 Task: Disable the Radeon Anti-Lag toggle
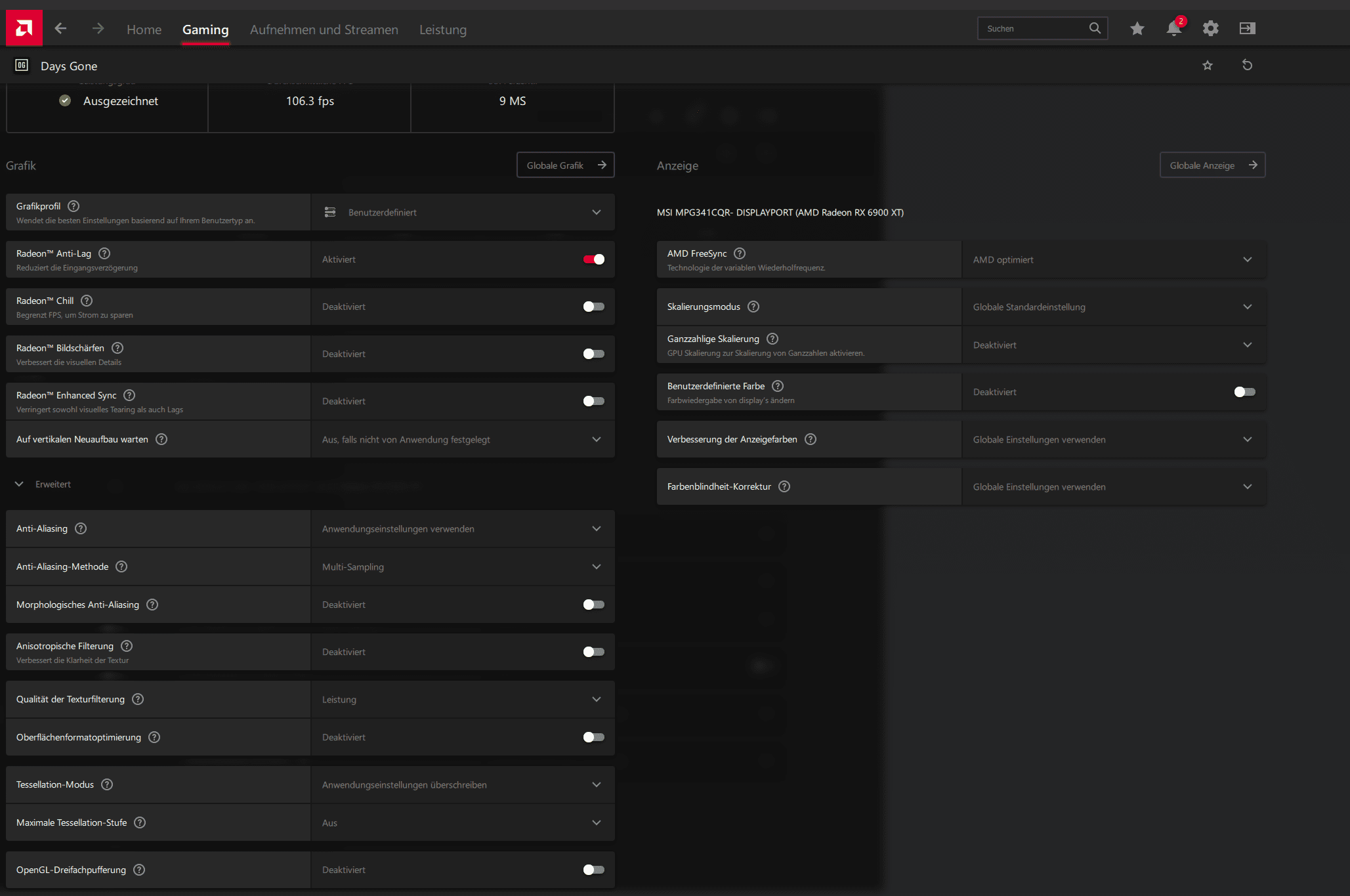pyautogui.click(x=593, y=259)
